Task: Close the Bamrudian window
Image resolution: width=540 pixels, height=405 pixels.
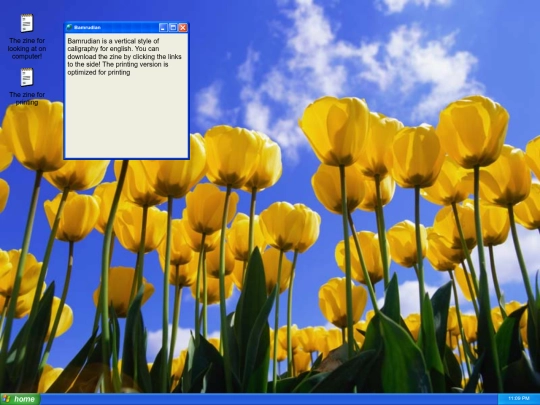Action: pyautogui.click(x=183, y=28)
